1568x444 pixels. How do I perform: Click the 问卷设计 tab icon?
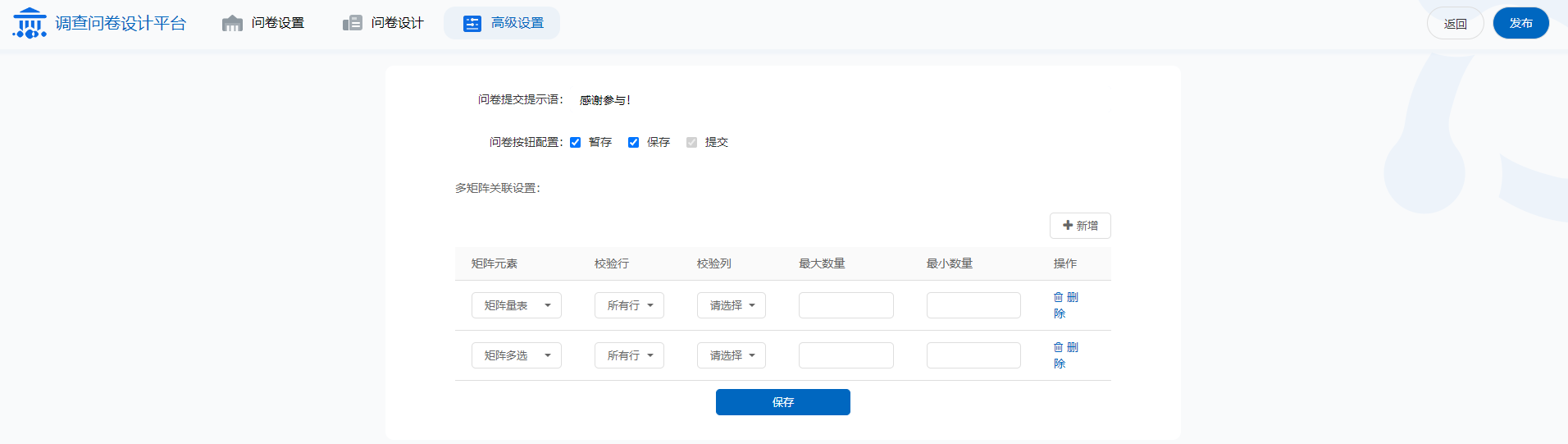[353, 23]
